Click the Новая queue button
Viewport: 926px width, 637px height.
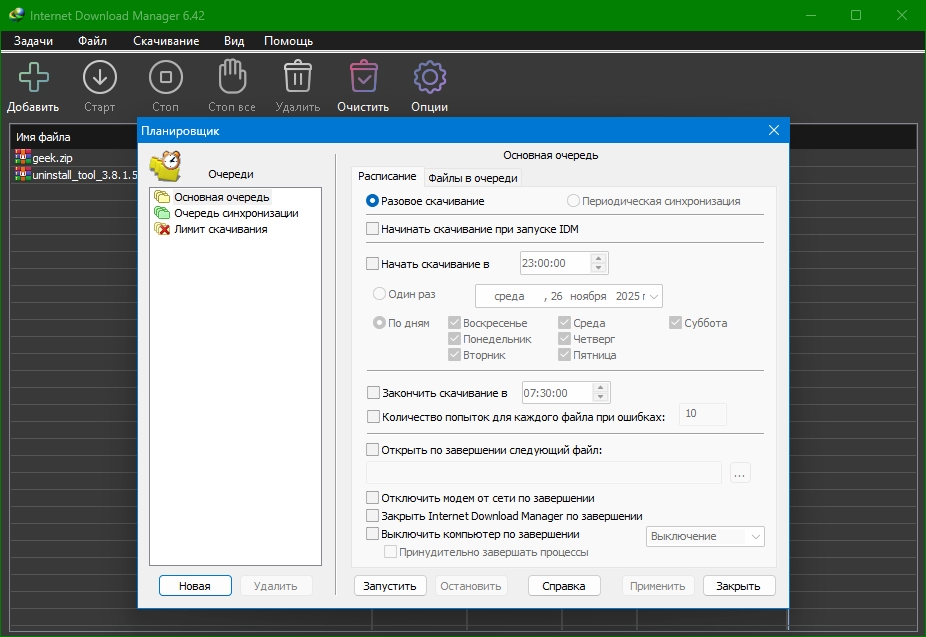pos(195,586)
